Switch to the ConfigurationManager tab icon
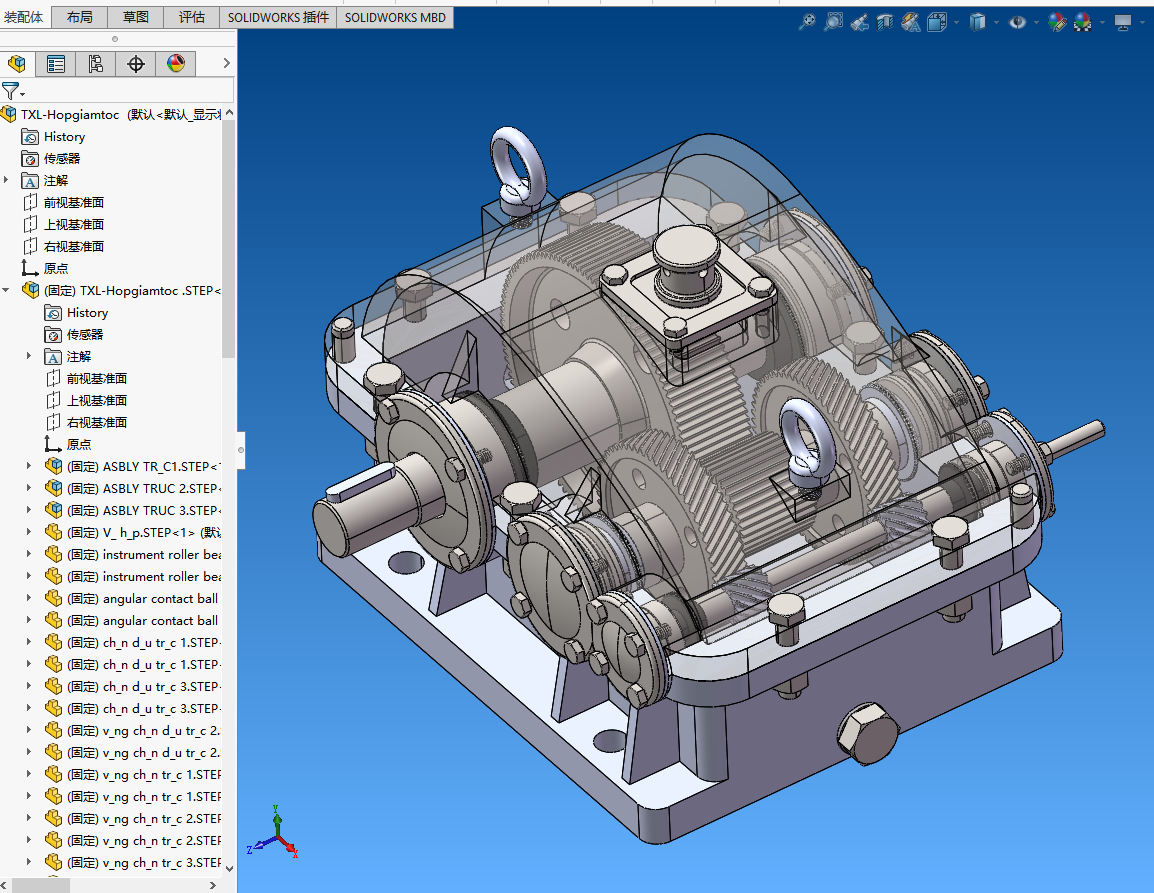The width and height of the screenshot is (1154, 893). point(96,65)
